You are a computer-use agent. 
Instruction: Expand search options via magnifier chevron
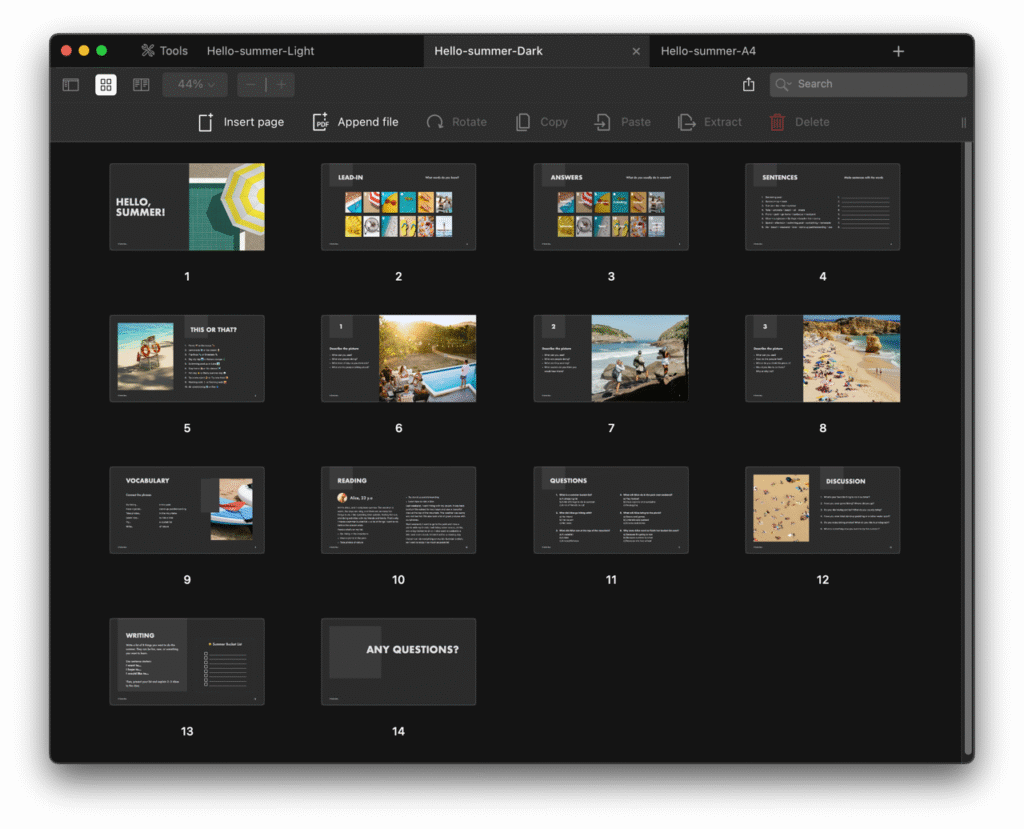coord(784,85)
